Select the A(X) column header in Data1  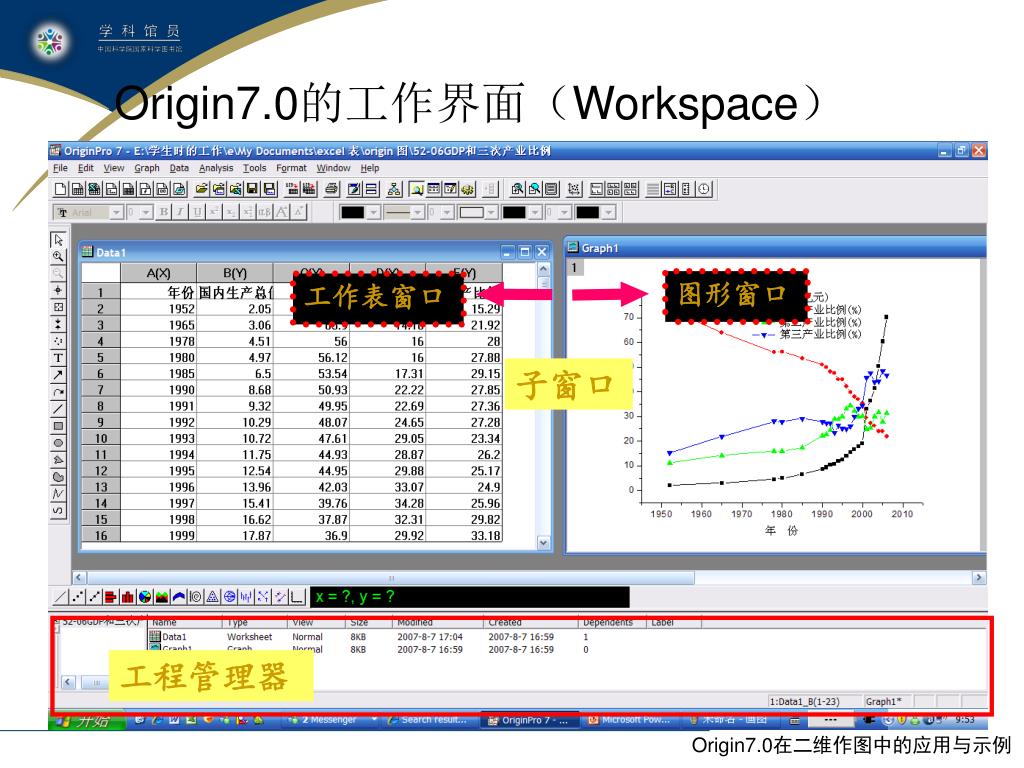(x=159, y=273)
